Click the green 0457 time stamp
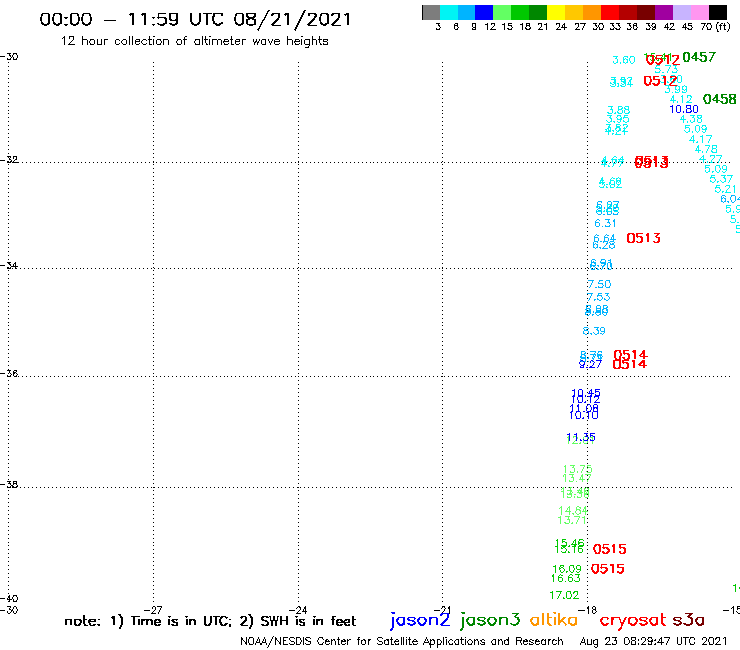Screen dimensions: 740x650 (x=699, y=57)
